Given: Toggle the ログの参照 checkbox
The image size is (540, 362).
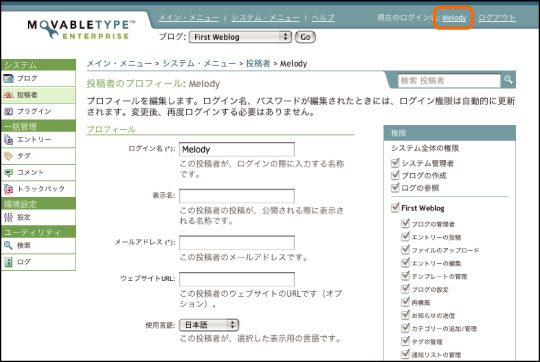Looking at the screenshot, I should tap(395, 188).
